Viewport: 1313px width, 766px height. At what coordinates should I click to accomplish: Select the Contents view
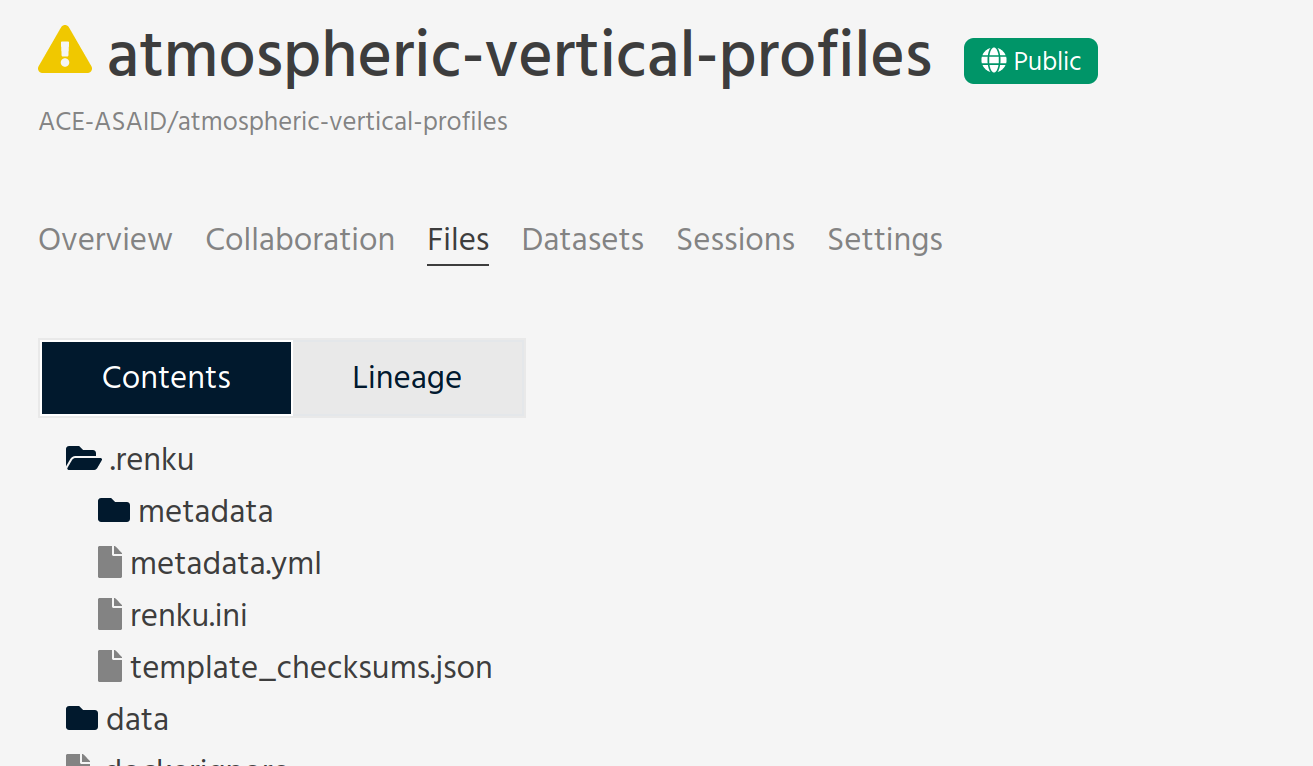(165, 377)
